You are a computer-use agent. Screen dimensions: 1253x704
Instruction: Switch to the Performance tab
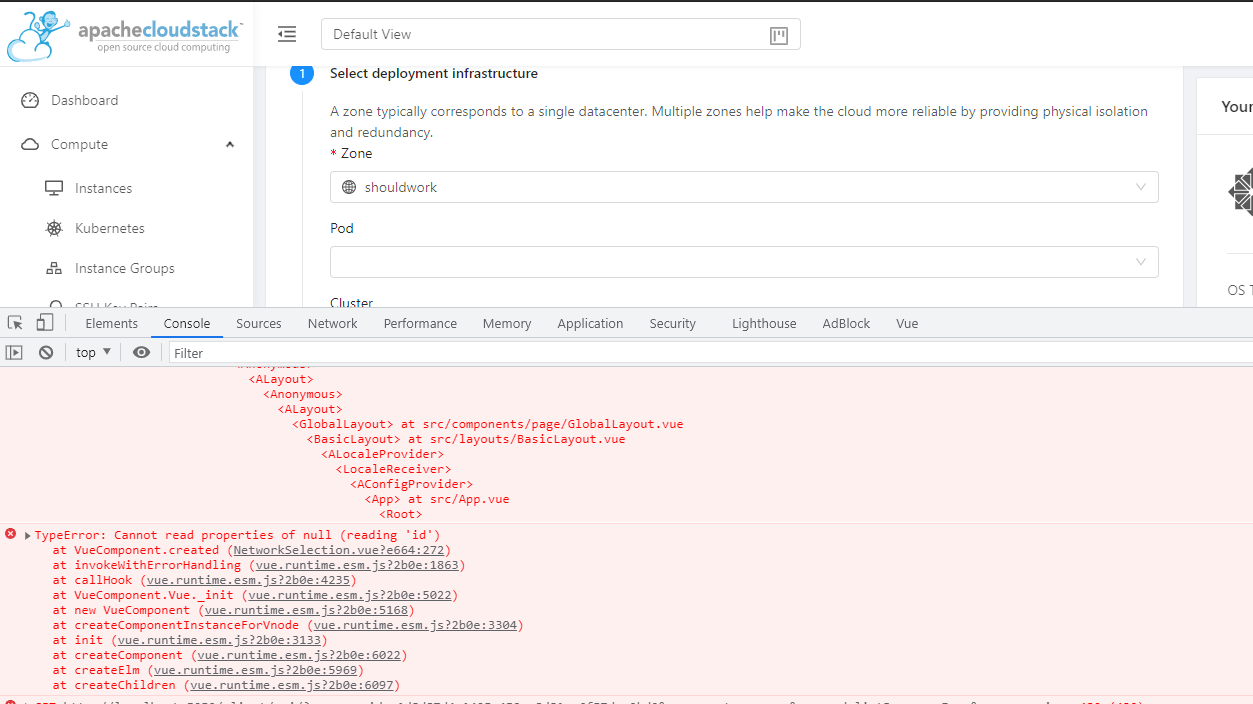420,323
